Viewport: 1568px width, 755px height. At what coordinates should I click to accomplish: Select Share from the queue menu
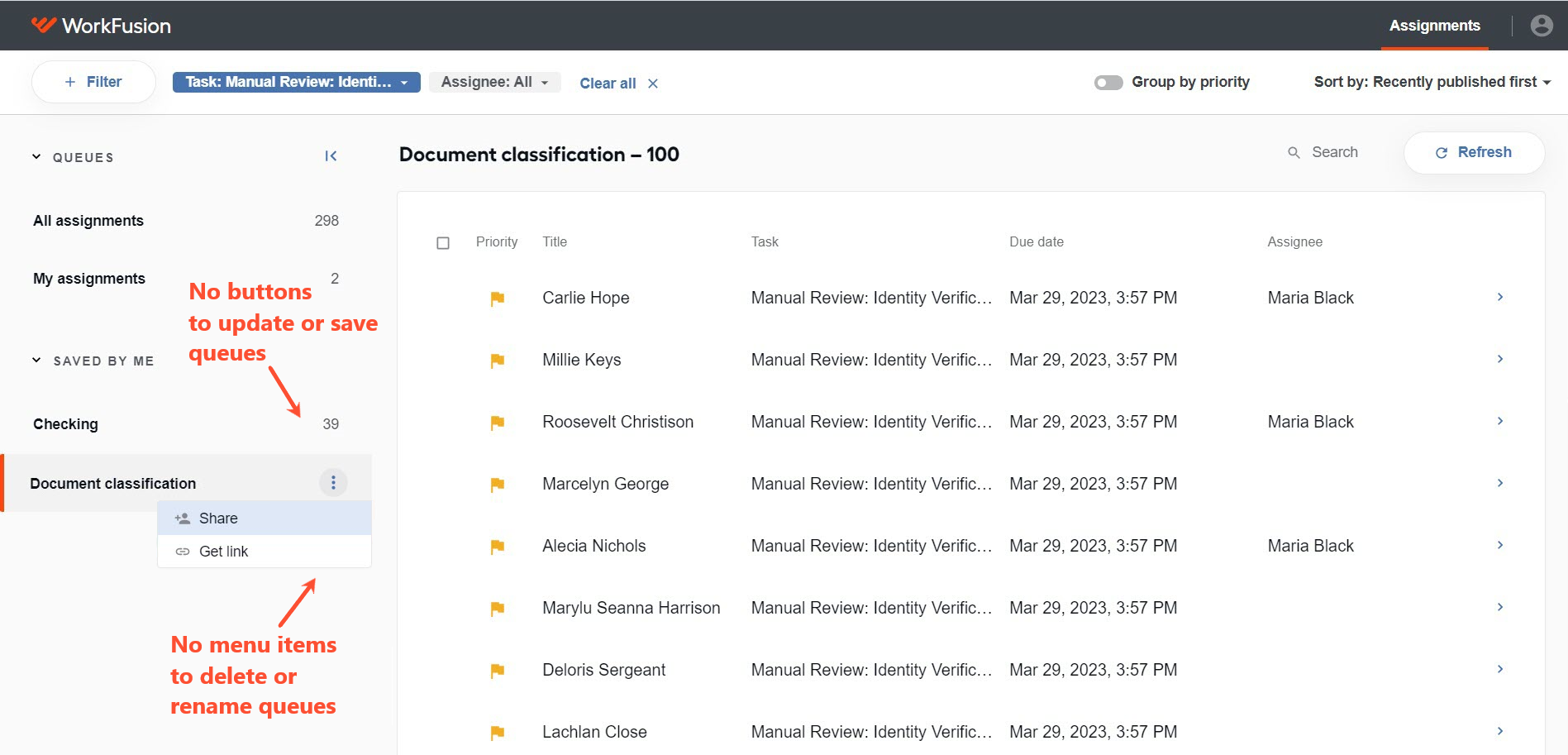pos(265,518)
